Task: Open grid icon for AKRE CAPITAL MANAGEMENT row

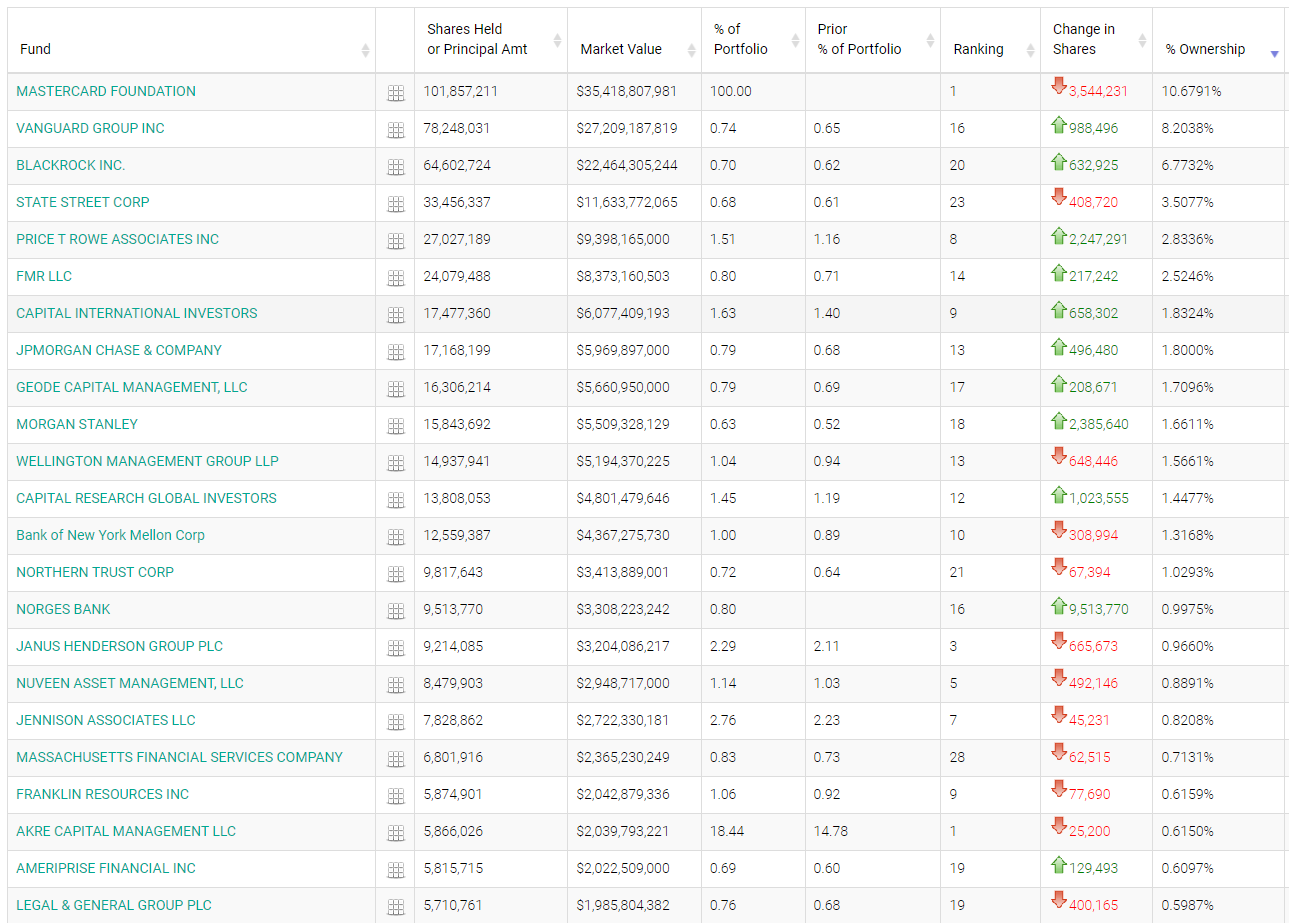Action: coord(396,833)
